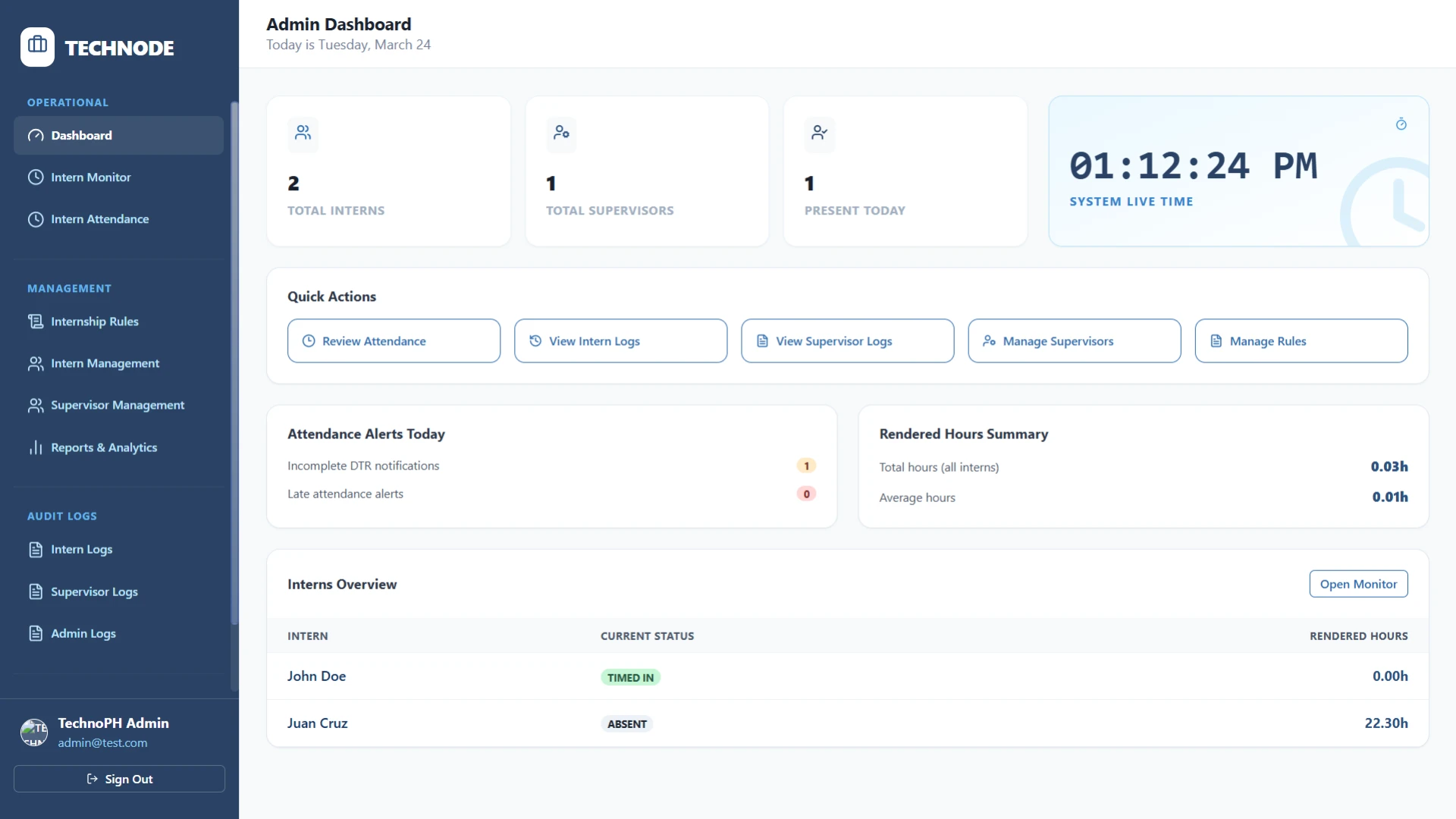
Task: Click the Incomplete DTR notifications count badge
Action: coord(806,466)
